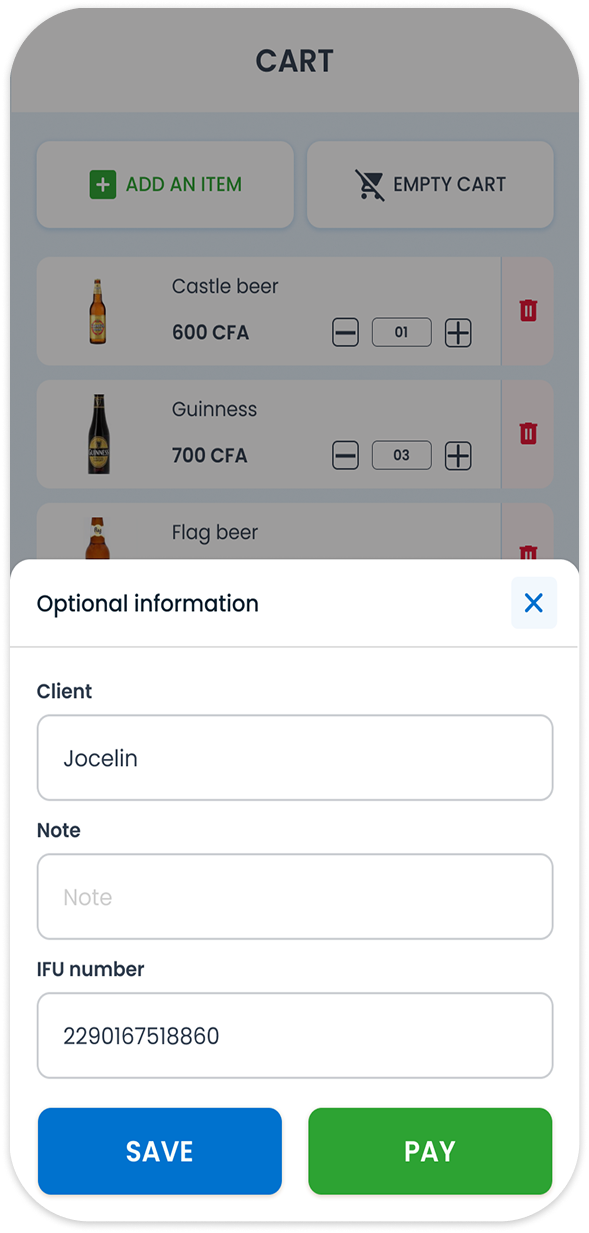Screen dimensions: 589x1233
Task: Click the Guinness quantity box showing 03
Action: tap(402, 456)
